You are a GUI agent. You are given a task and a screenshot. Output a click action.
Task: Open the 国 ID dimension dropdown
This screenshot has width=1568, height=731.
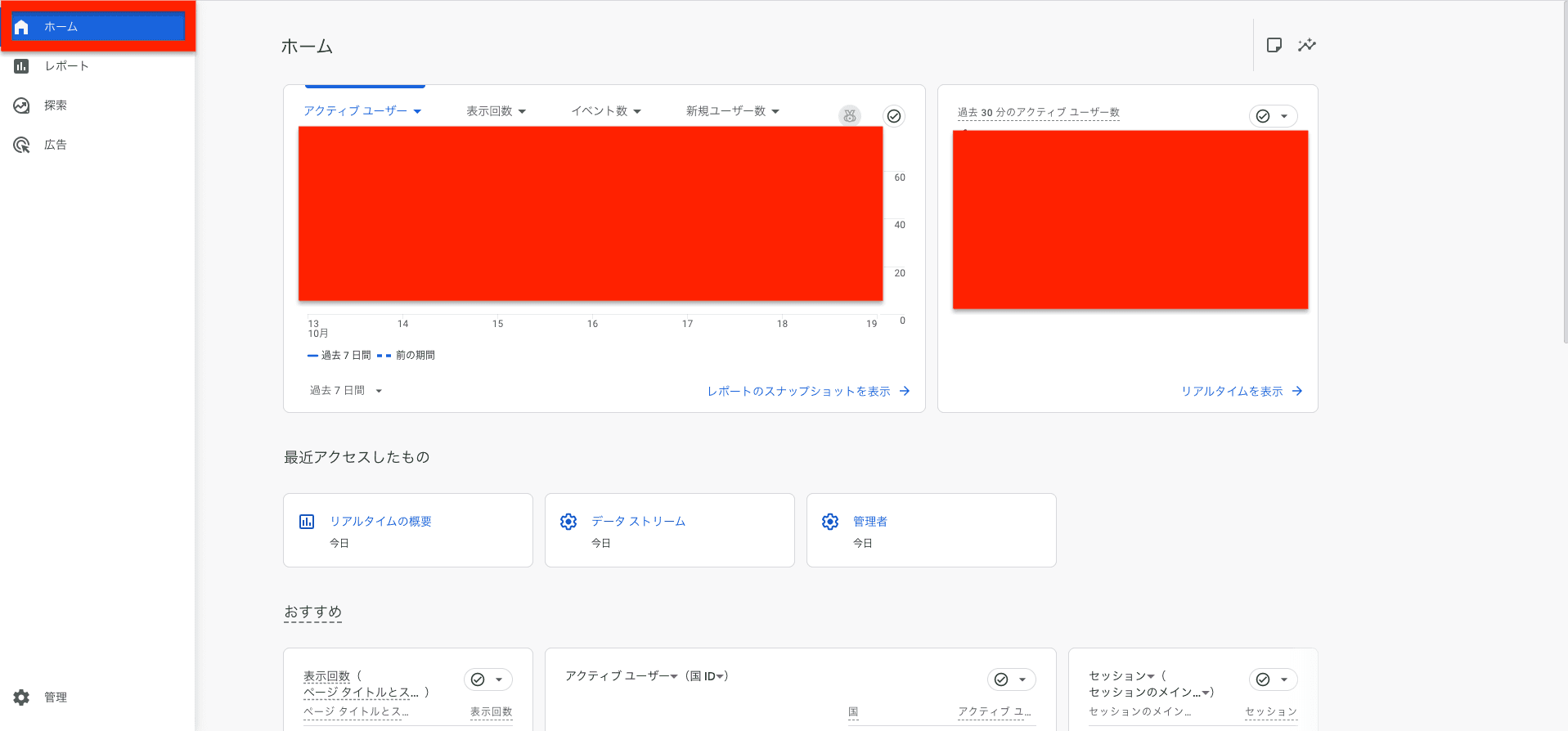point(708,676)
